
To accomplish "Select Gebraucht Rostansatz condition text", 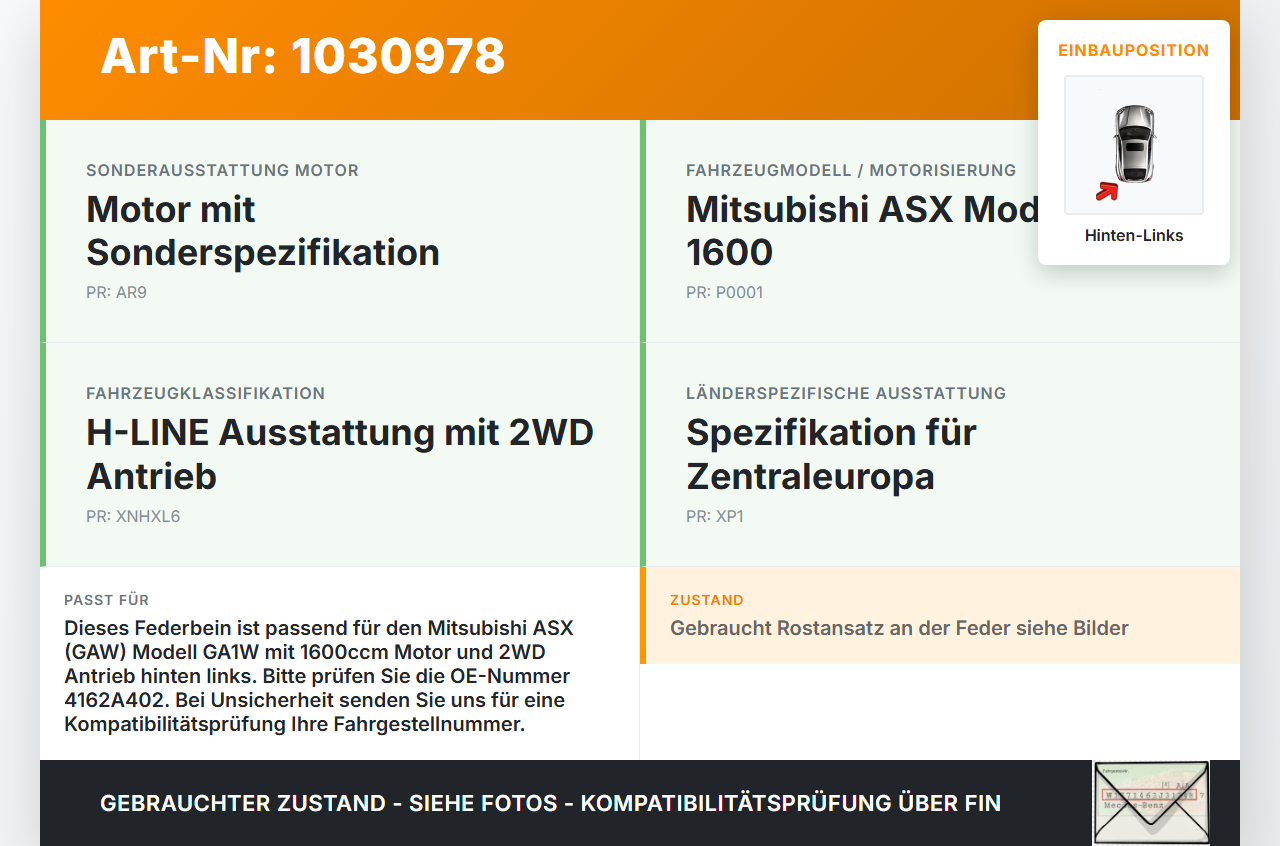I will tap(899, 628).
